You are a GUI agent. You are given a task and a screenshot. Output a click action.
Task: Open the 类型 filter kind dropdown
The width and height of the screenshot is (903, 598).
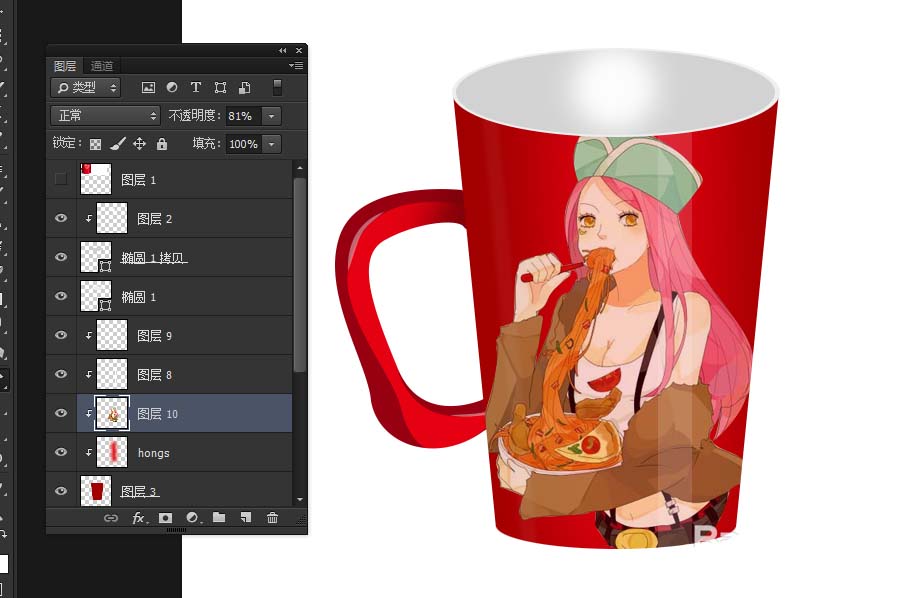(85, 88)
